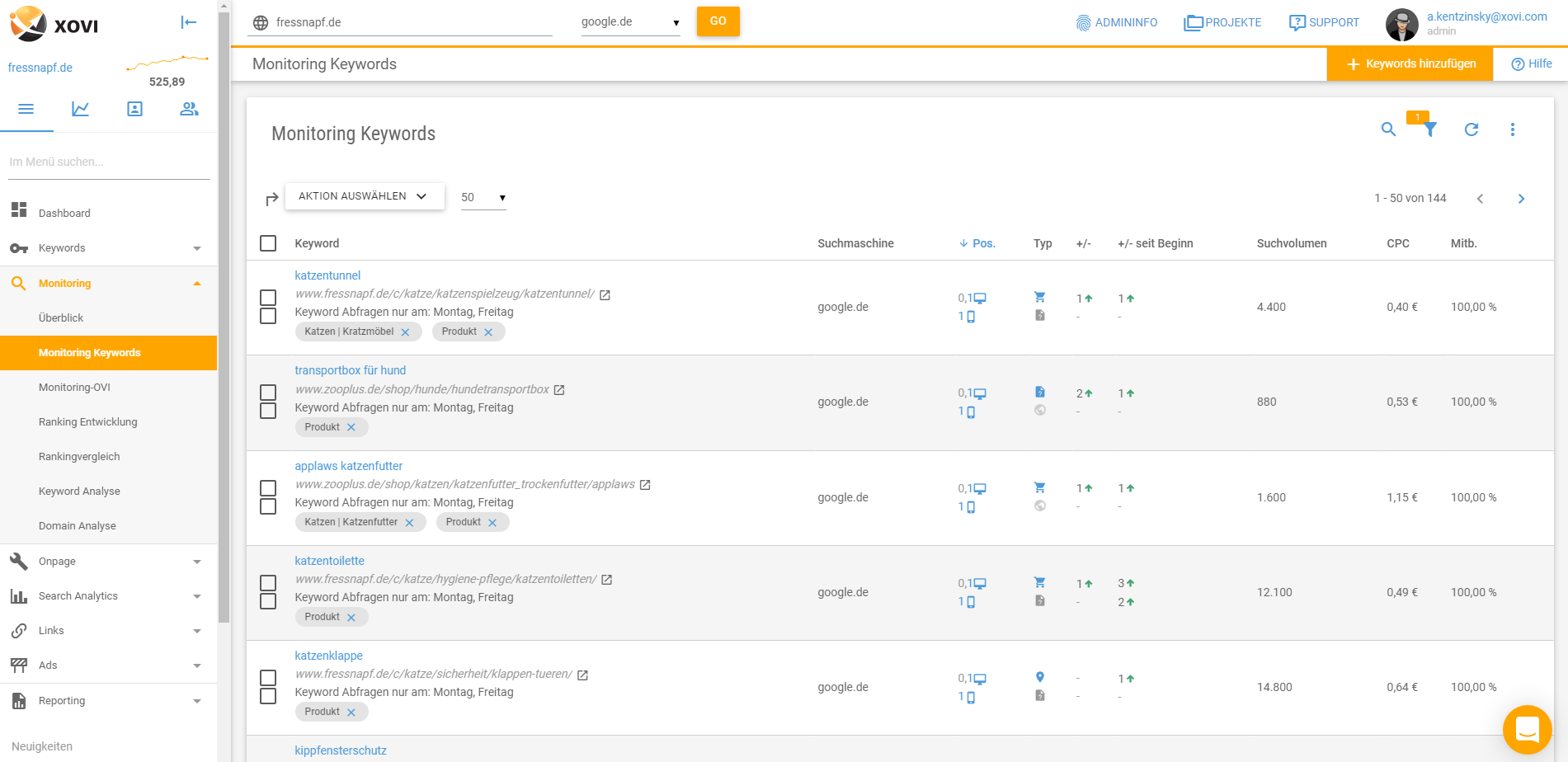Open PROJEKTE in the top bar

(x=1222, y=23)
